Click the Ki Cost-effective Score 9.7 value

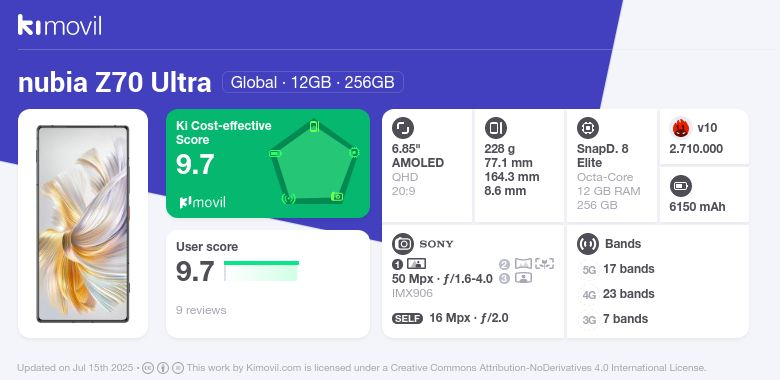click(195, 165)
